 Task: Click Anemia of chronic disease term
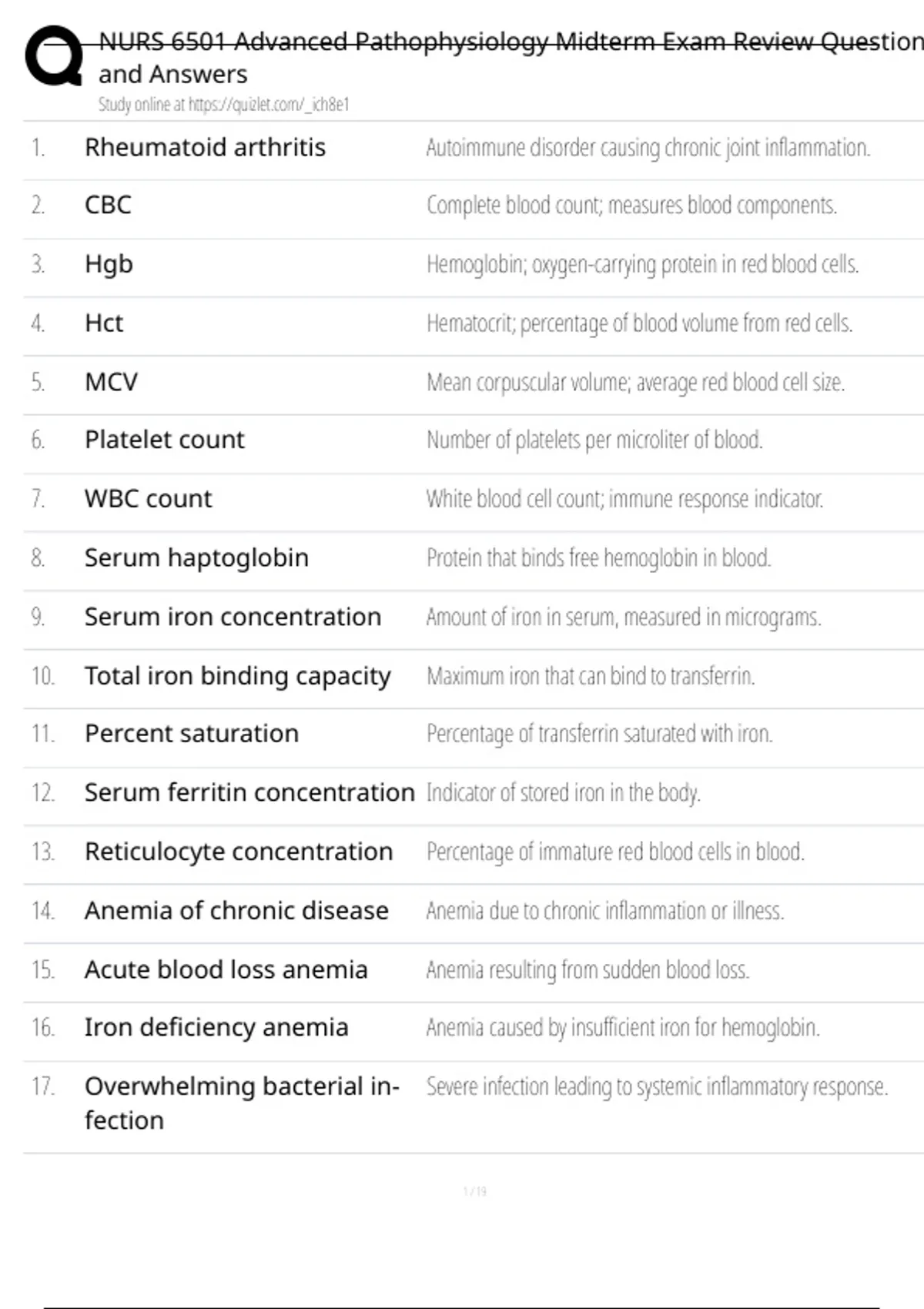[236, 911]
